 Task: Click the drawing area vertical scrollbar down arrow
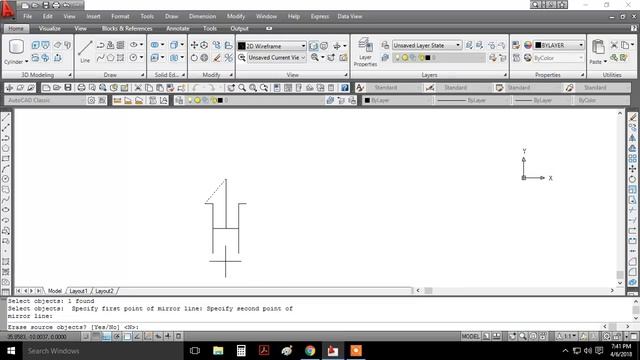point(620,283)
